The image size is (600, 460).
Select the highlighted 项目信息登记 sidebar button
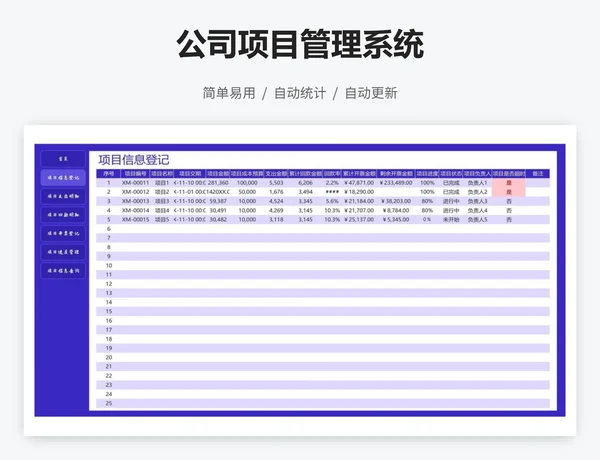pyautogui.click(x=63, y=178)
